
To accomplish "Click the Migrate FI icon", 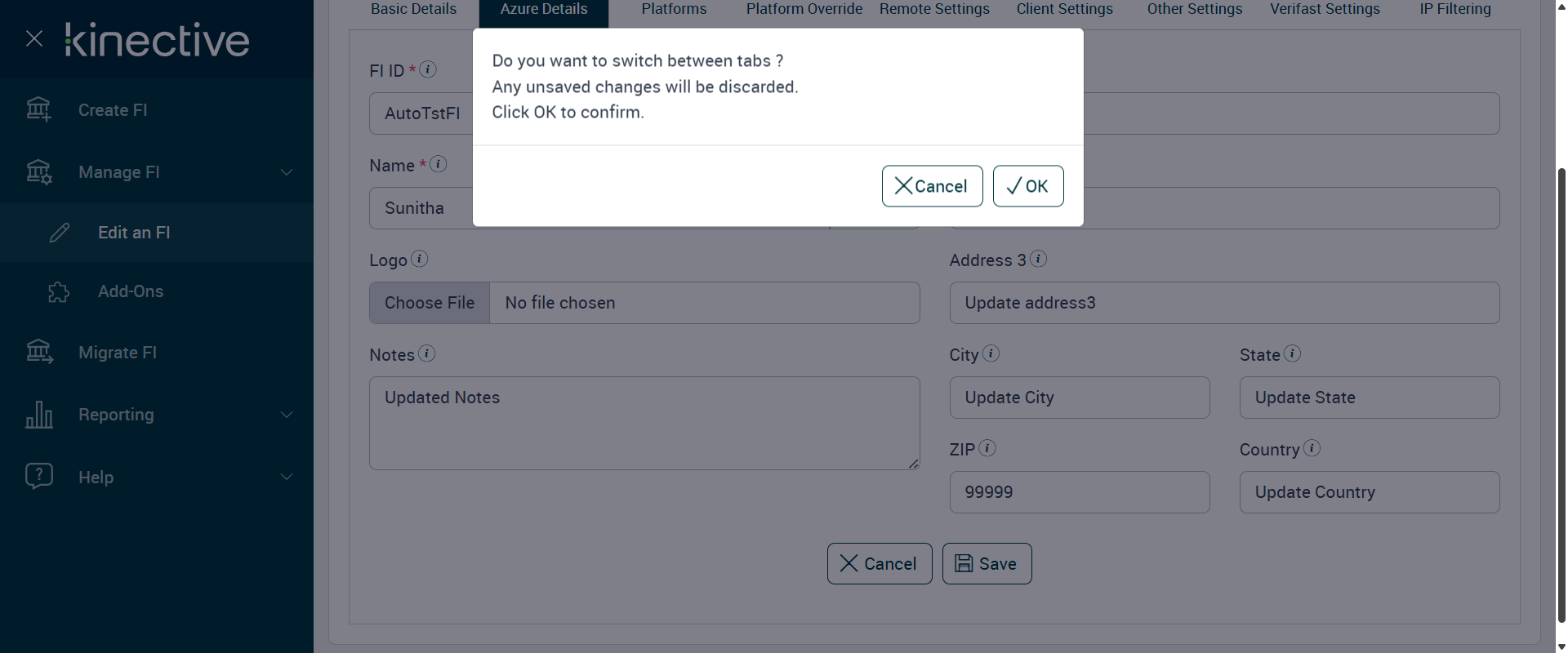I will point(39,352).
